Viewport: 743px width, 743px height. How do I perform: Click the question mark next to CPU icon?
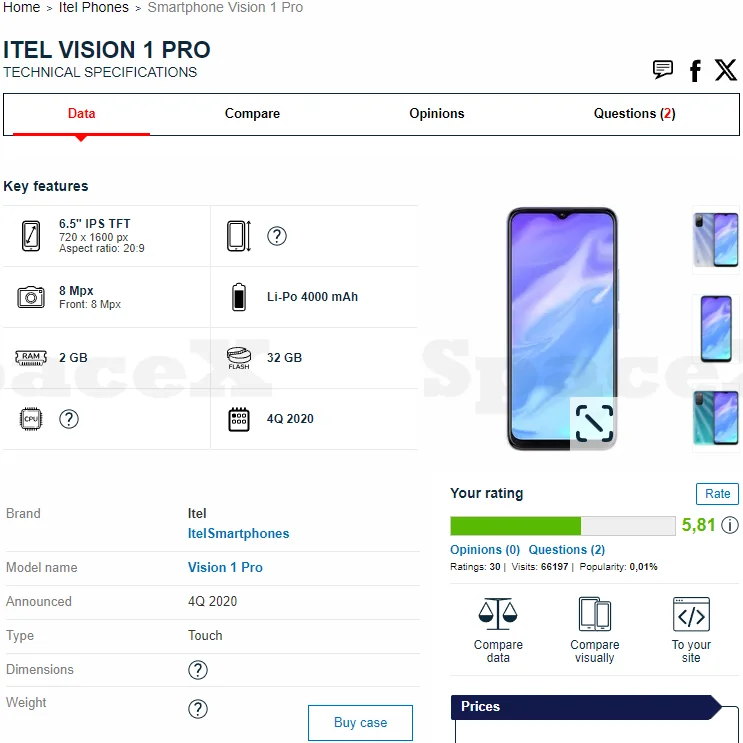click(69, 419)
